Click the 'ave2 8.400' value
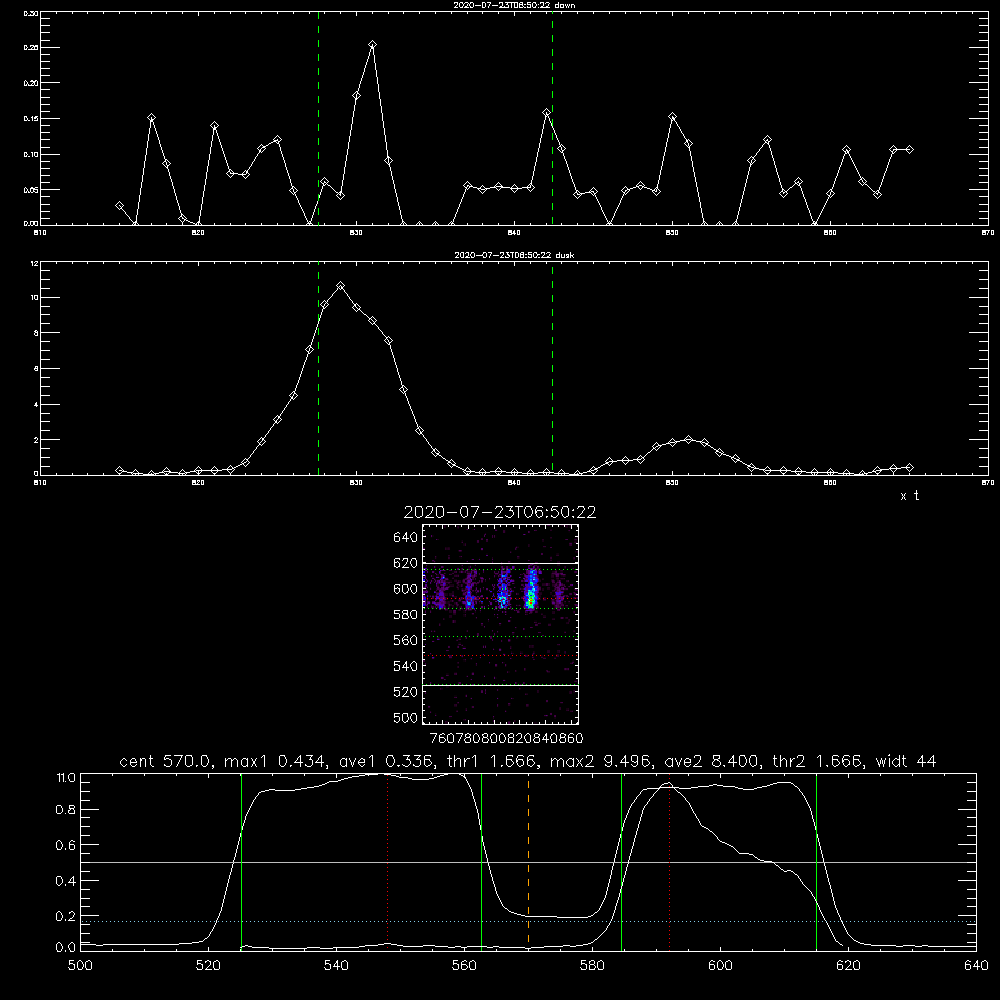This screenshot has height=1000, width=1000. (x=712, y=761)
